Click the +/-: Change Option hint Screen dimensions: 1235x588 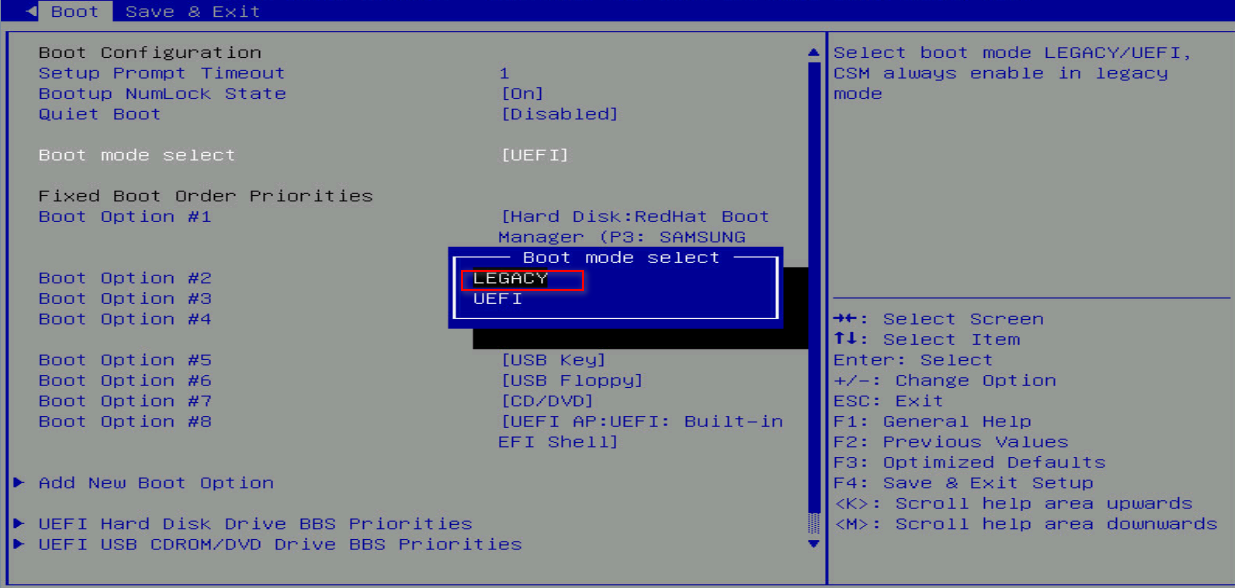pos(945,381)
